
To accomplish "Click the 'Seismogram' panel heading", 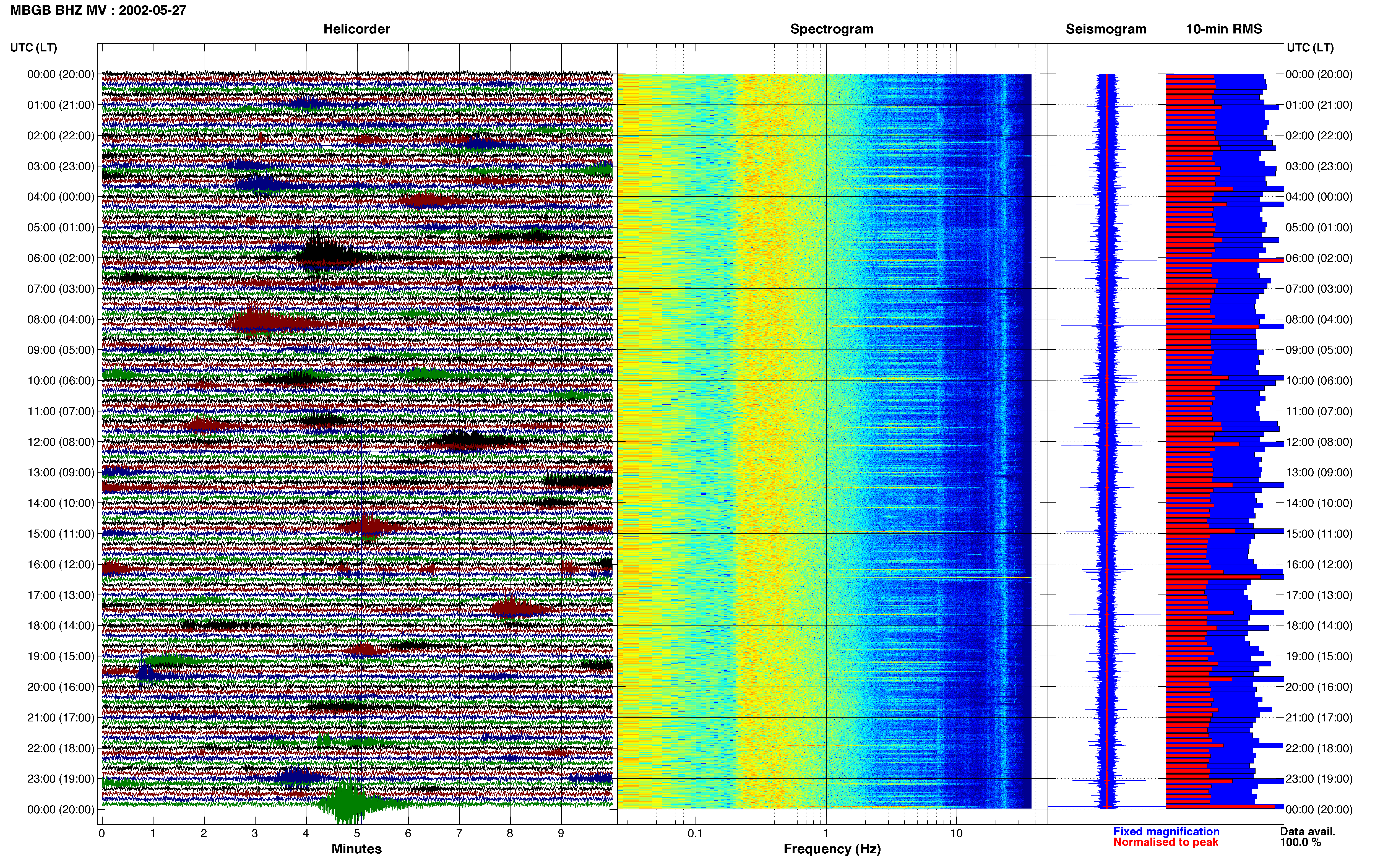I will tap(1106, 29).
